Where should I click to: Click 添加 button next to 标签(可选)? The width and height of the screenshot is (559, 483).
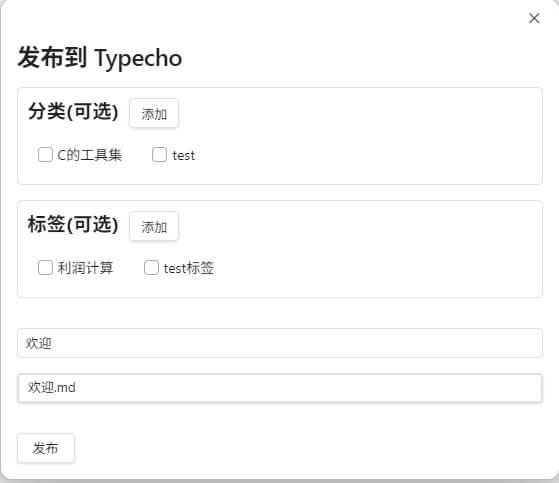coord(154,226)
